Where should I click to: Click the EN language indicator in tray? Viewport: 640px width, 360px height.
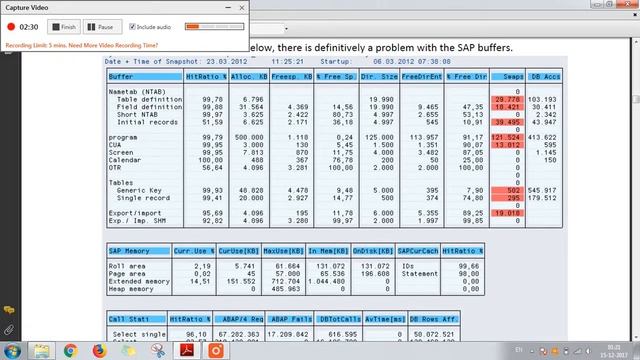click(x=519, y=350)
